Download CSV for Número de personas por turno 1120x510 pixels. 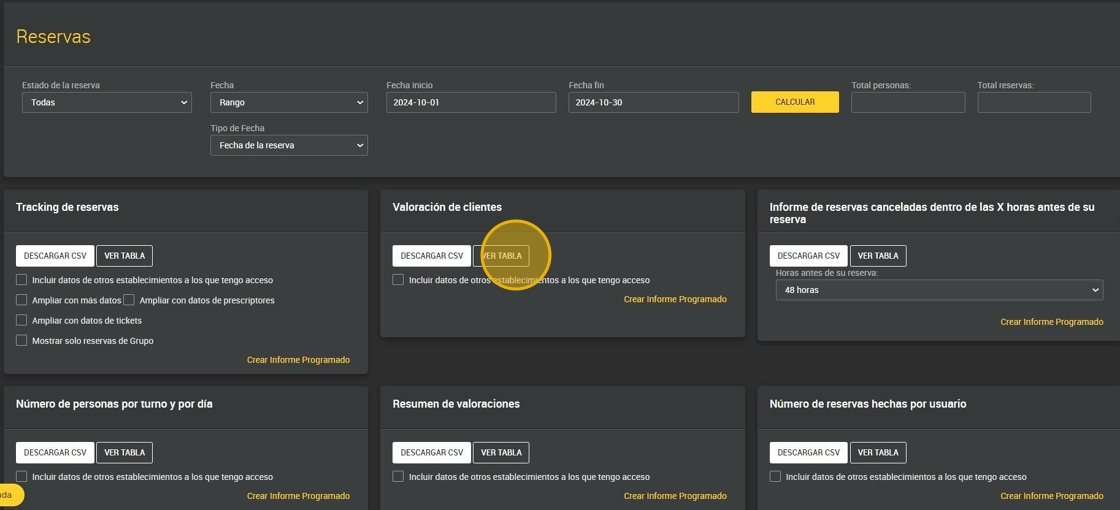55,453
